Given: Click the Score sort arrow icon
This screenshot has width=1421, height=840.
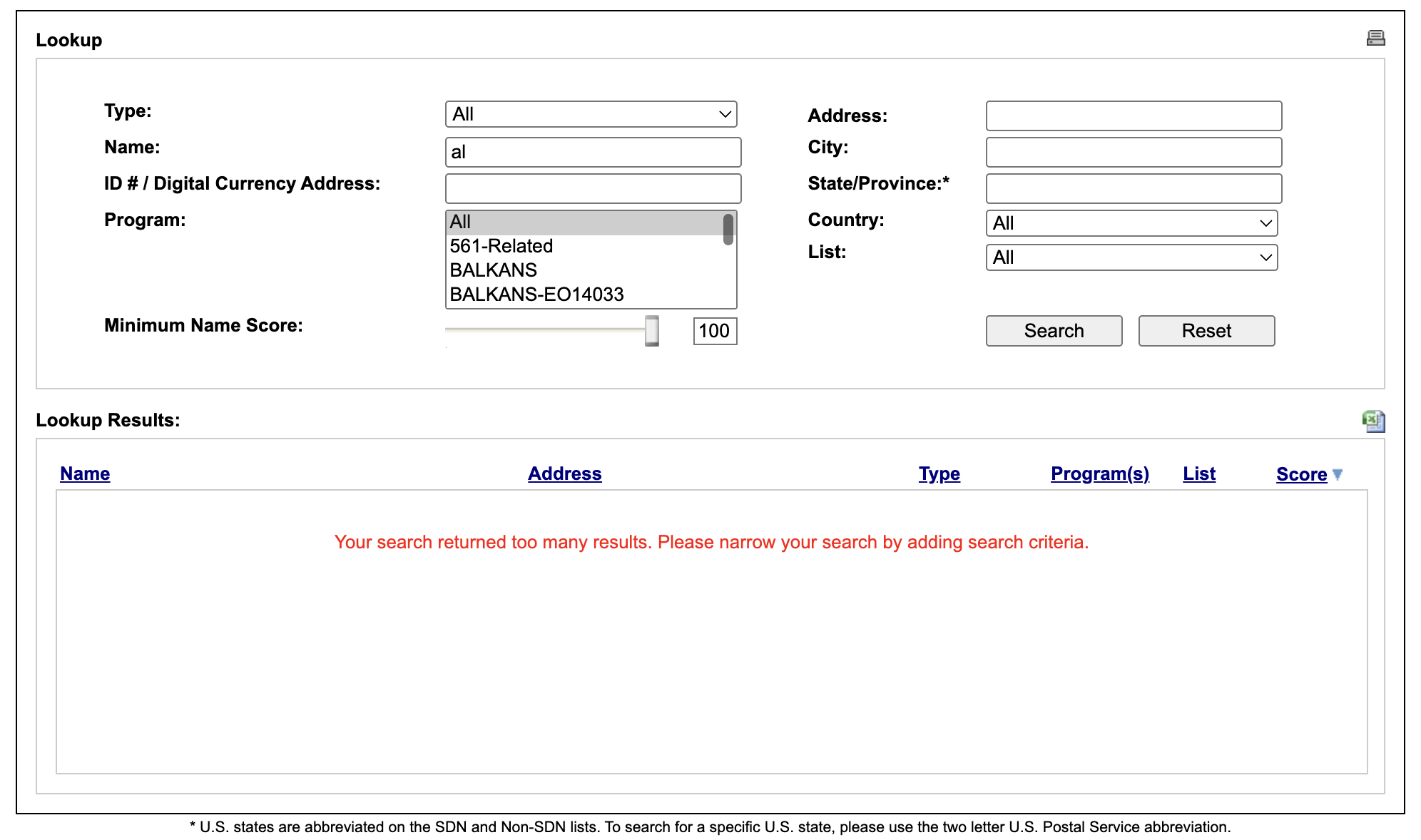Looking at the screenshot, I should coord(1338,474).
